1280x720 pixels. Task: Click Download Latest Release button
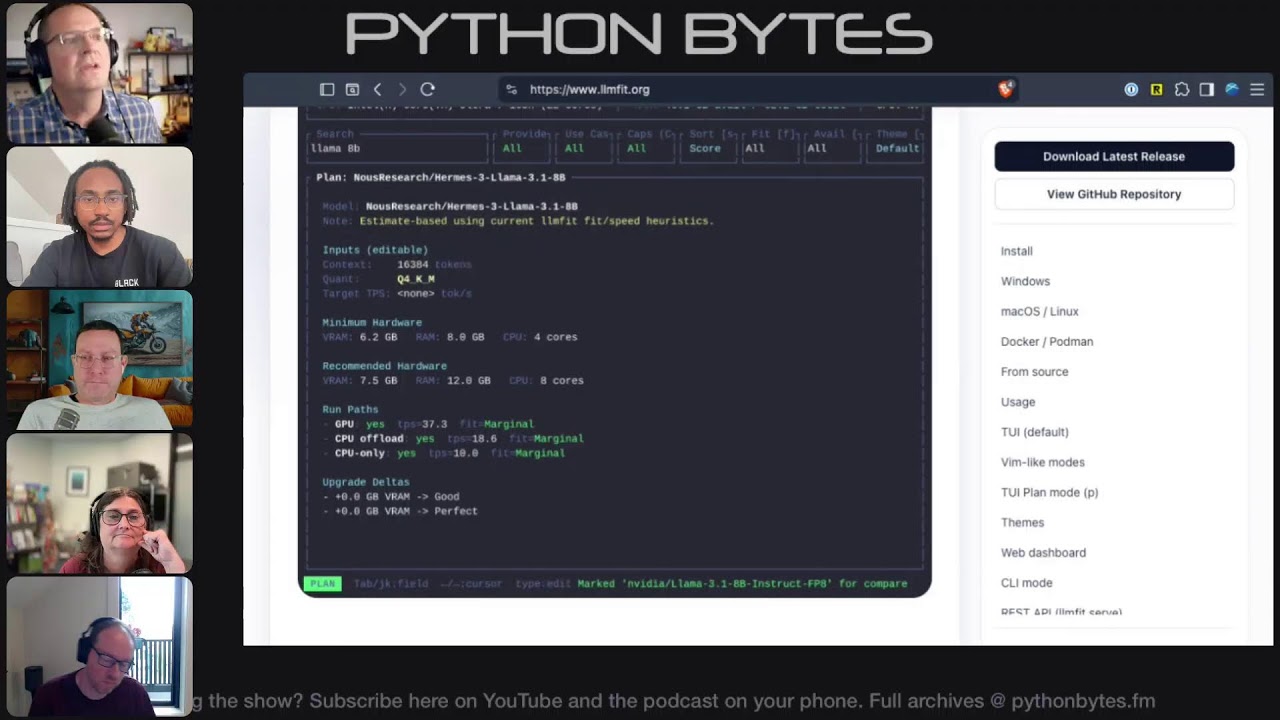[x=1114, y=156]
